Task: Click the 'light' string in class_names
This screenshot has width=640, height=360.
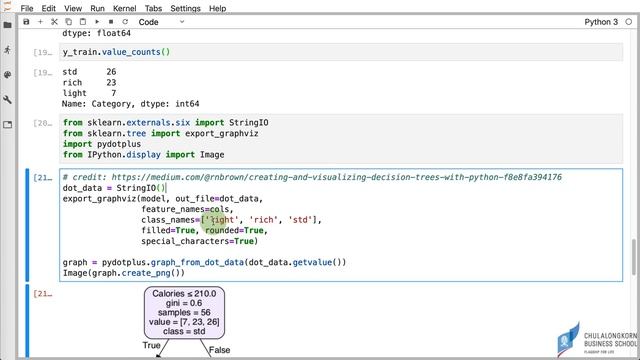Action: tap(221, 220)
